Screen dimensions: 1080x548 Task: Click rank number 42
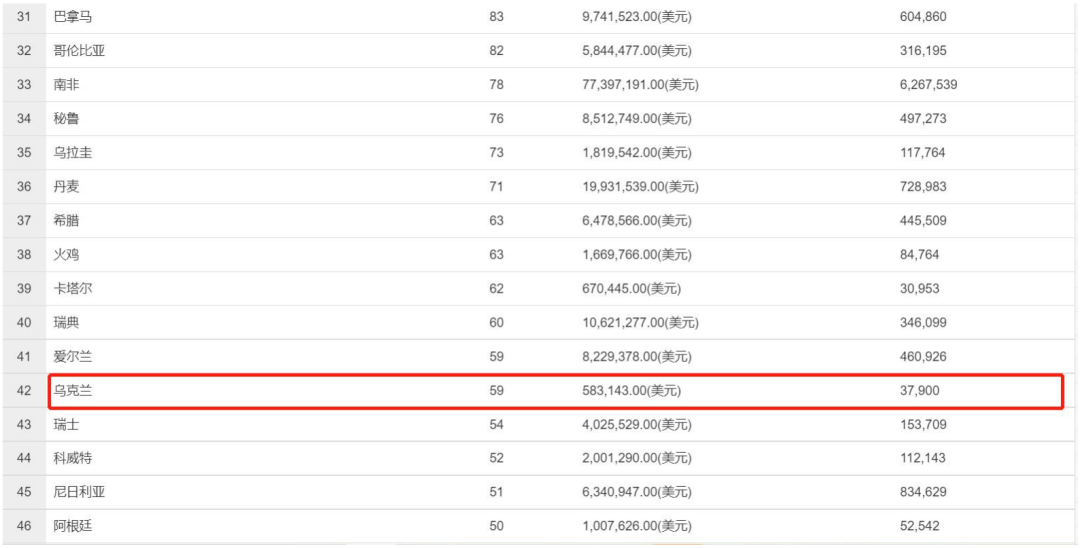pos(24,391)
